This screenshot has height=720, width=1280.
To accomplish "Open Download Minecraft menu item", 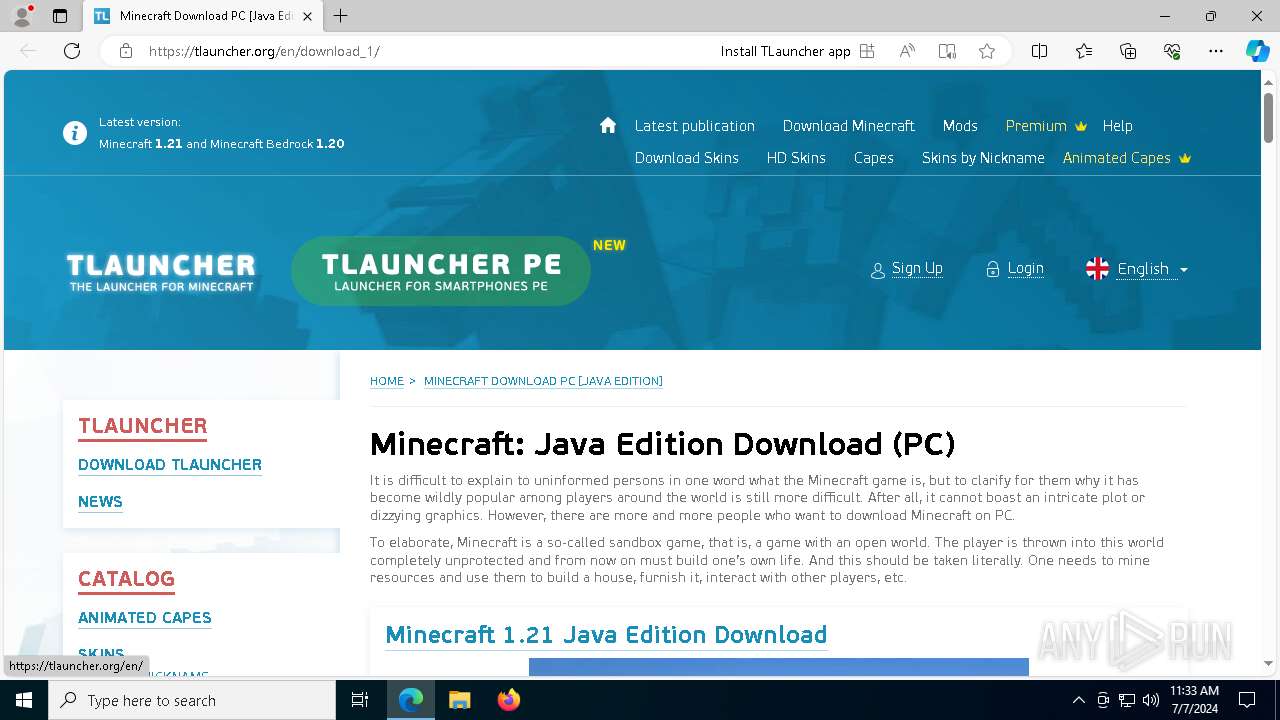I will 849,126.
